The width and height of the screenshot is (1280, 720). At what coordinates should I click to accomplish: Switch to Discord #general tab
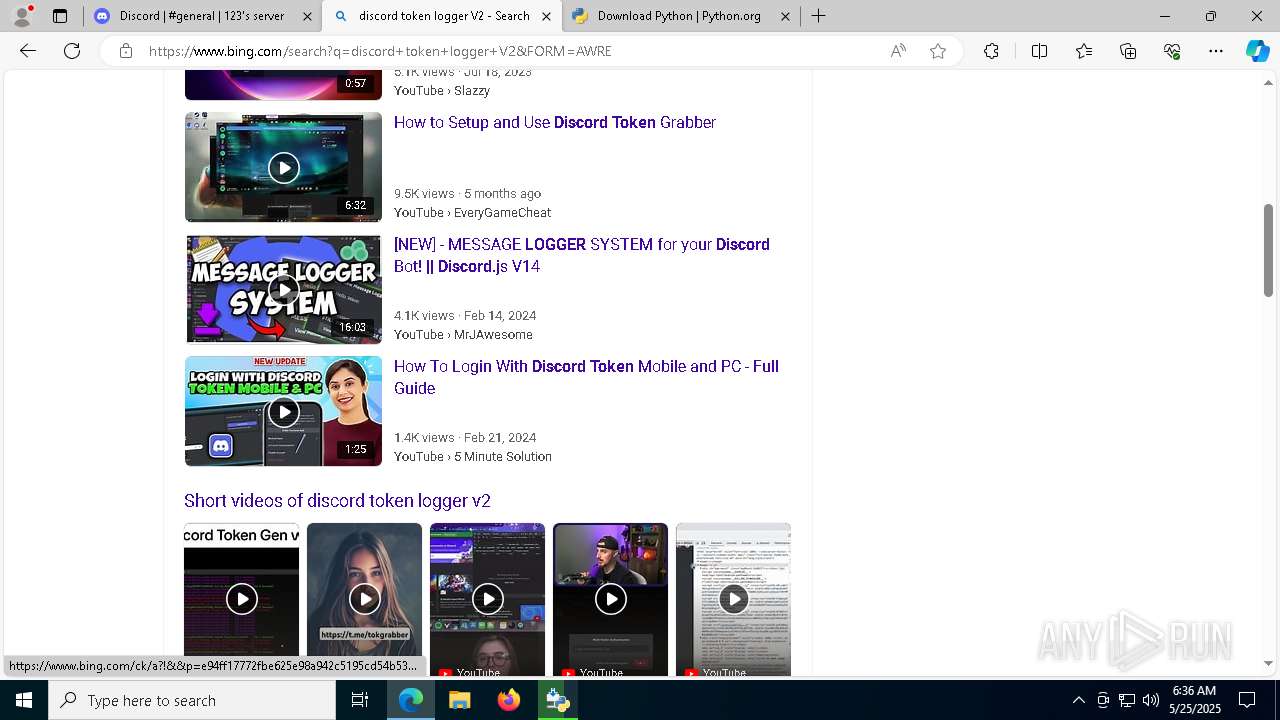point(202,16)
